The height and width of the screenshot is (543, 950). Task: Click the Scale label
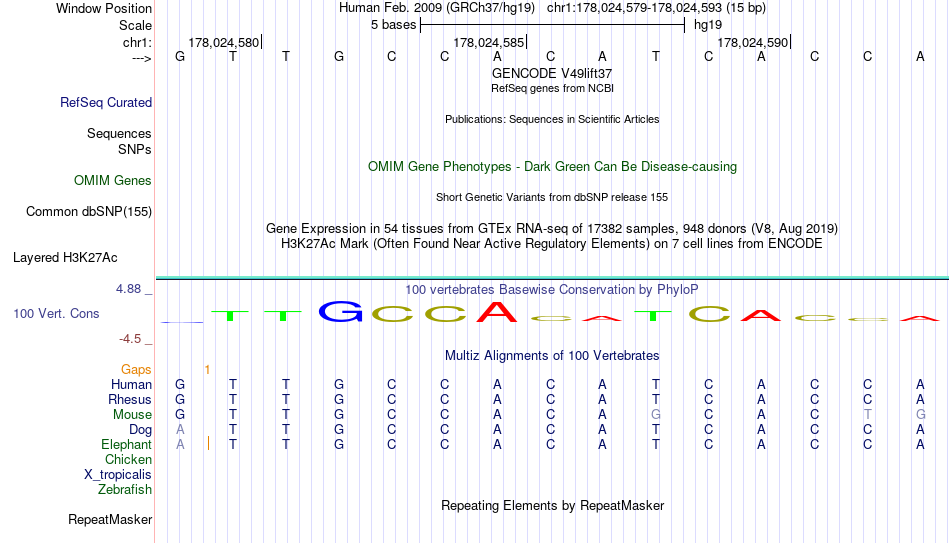pyautogui.click(x=136, y=25)
